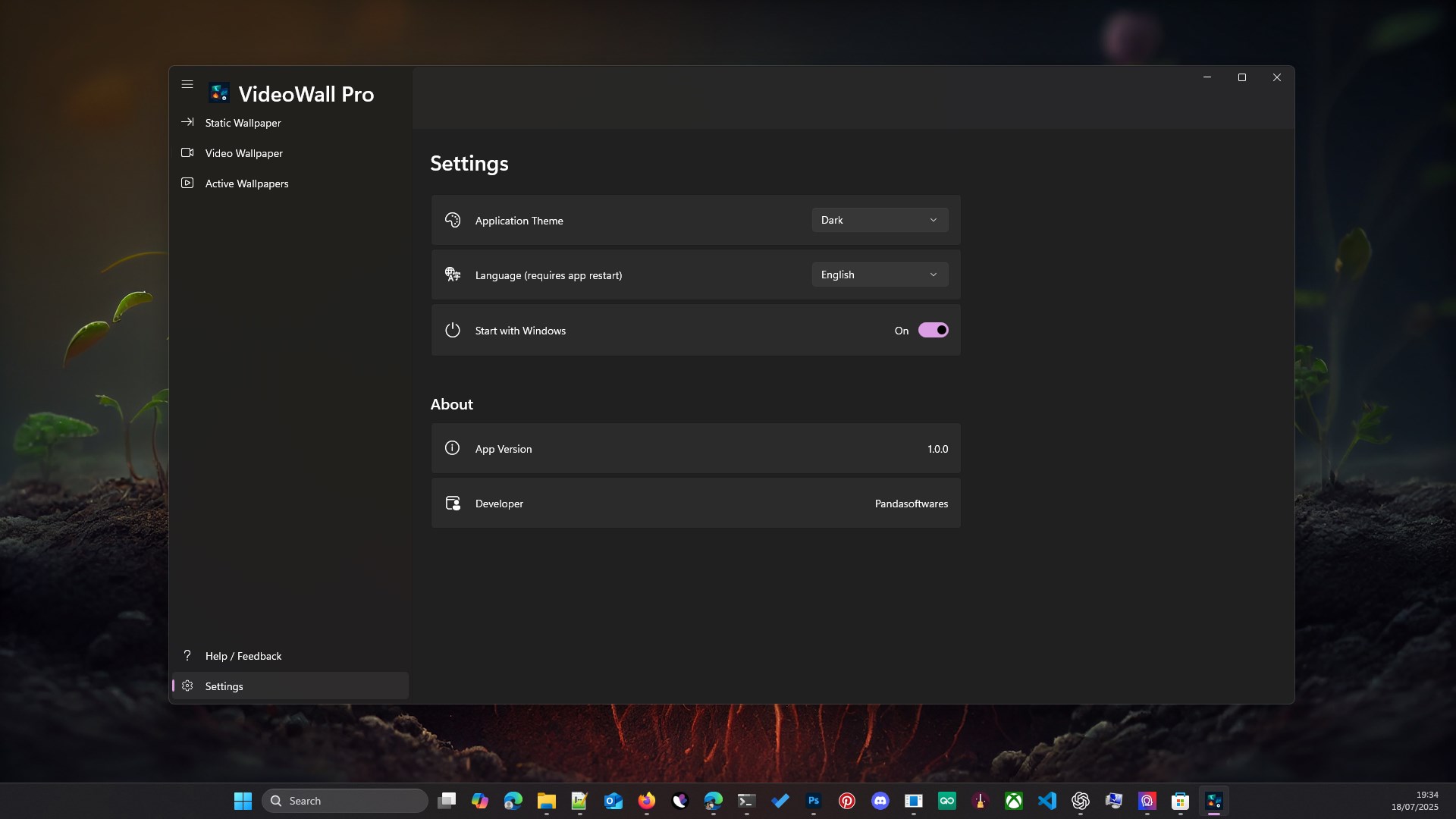This screenshot has width=1456, height=819.
Task: Turn off the Start with Windows toggle
Action: point(933,330)
